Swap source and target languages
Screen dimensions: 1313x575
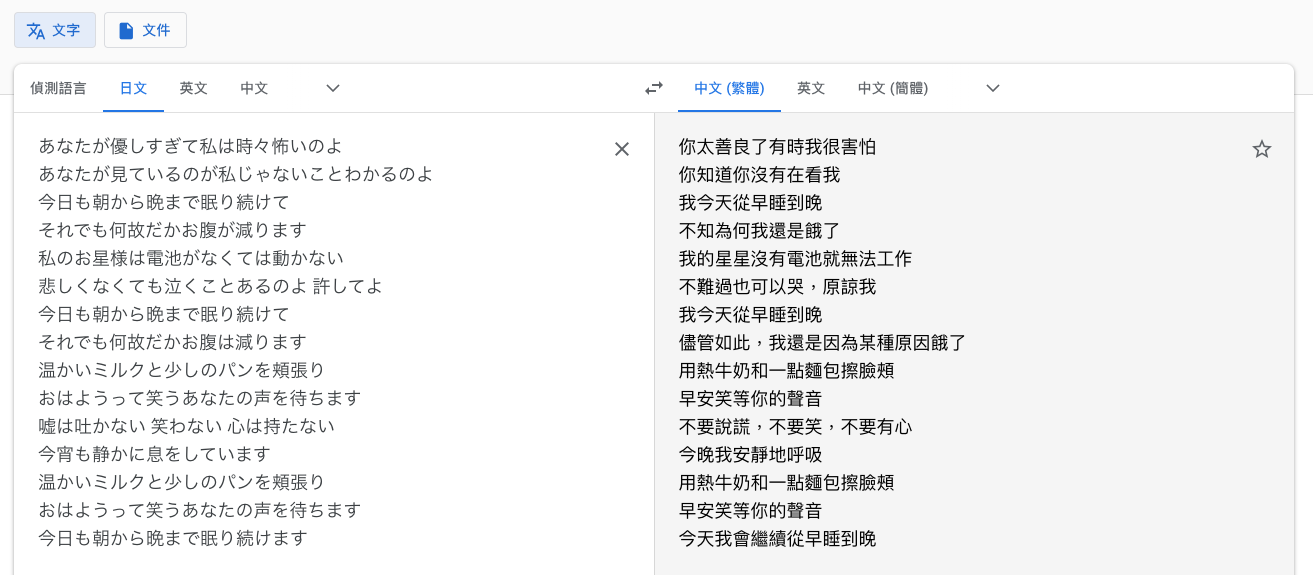654,88
